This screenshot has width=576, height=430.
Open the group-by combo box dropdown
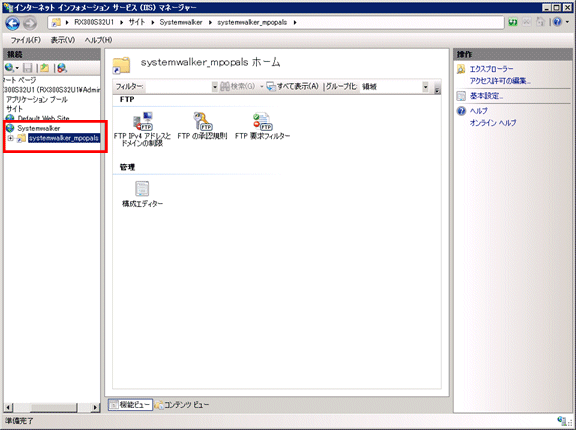pyautogui.click(x=425, y=87)
